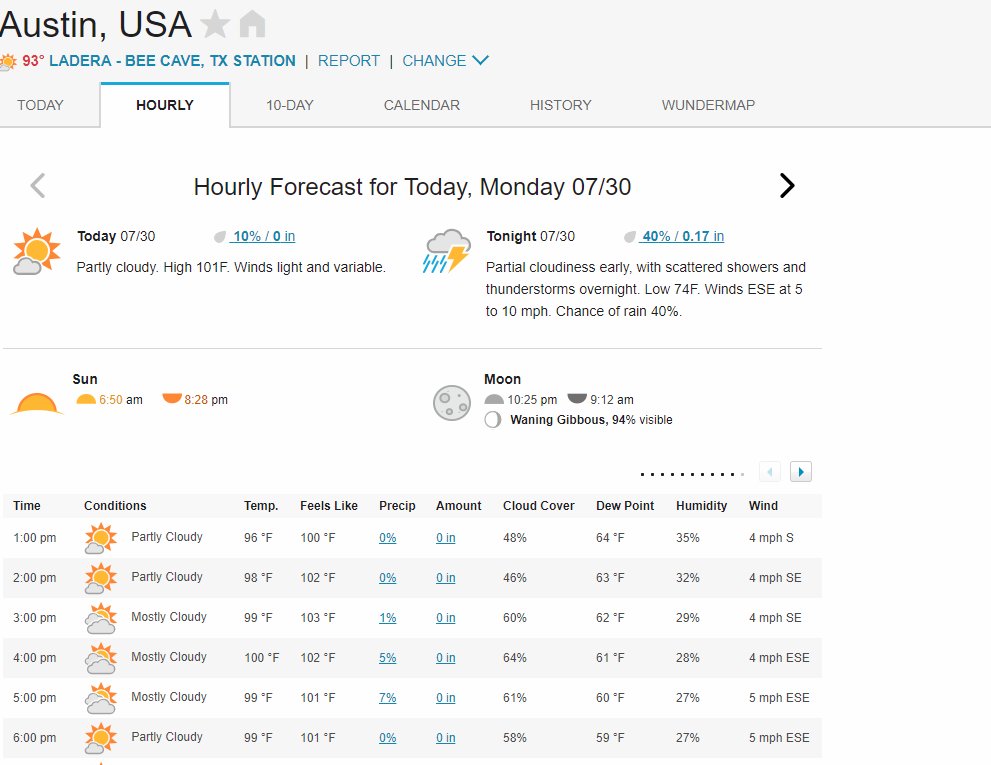This screenshot has width=991, height=765.
Task: Click the home icon next to the star
Action: coord(252,25)
